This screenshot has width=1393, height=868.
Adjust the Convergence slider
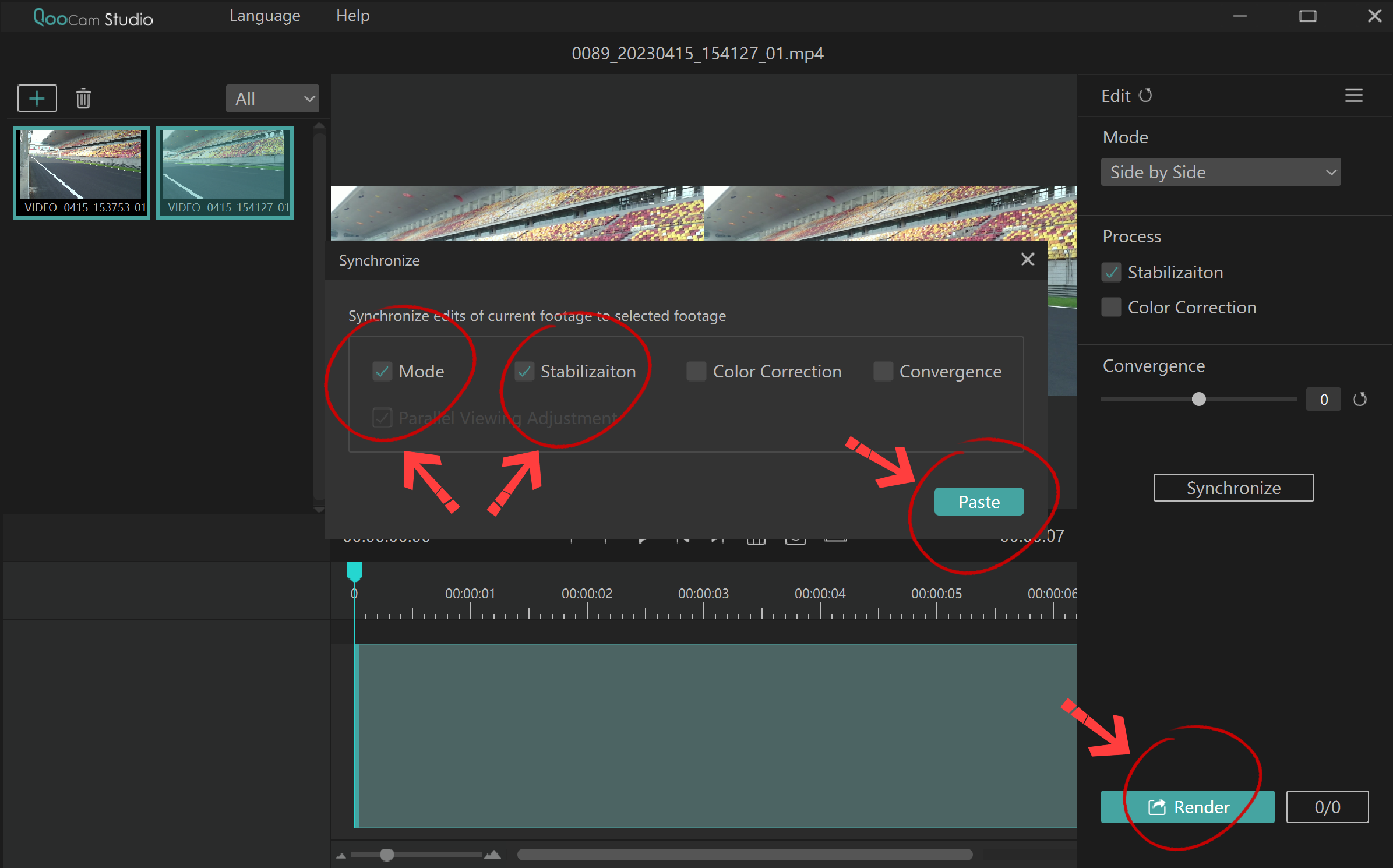(1198, 399)
